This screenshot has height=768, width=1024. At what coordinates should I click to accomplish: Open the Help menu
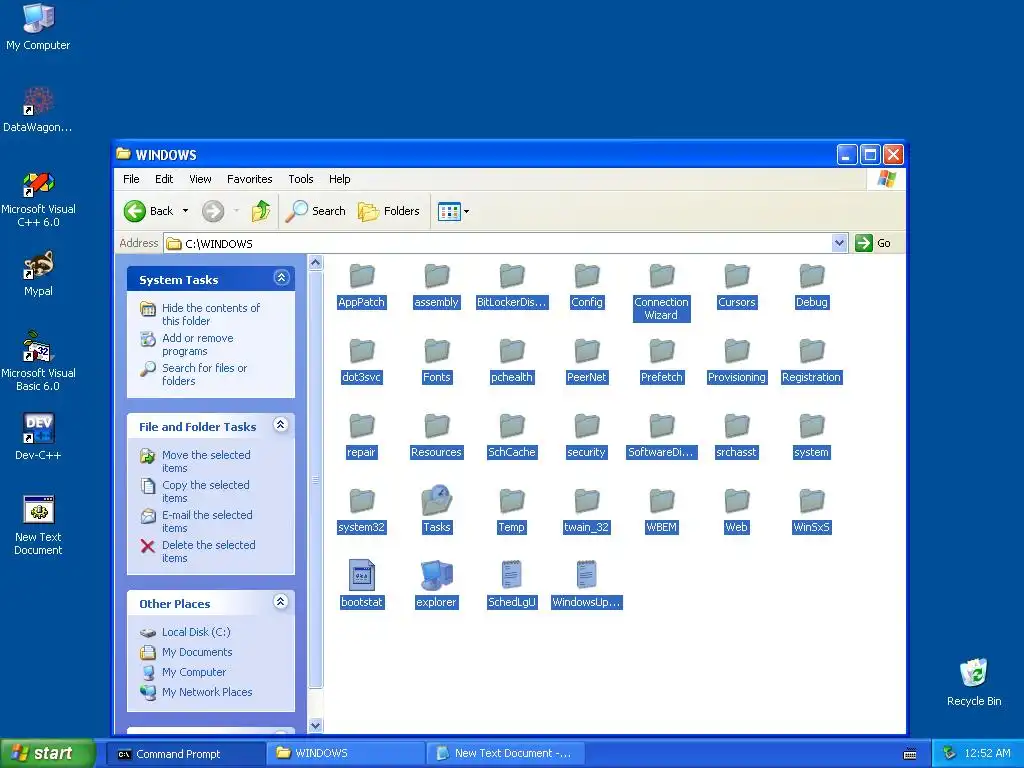pyautogui.click(x=339, y=179)
